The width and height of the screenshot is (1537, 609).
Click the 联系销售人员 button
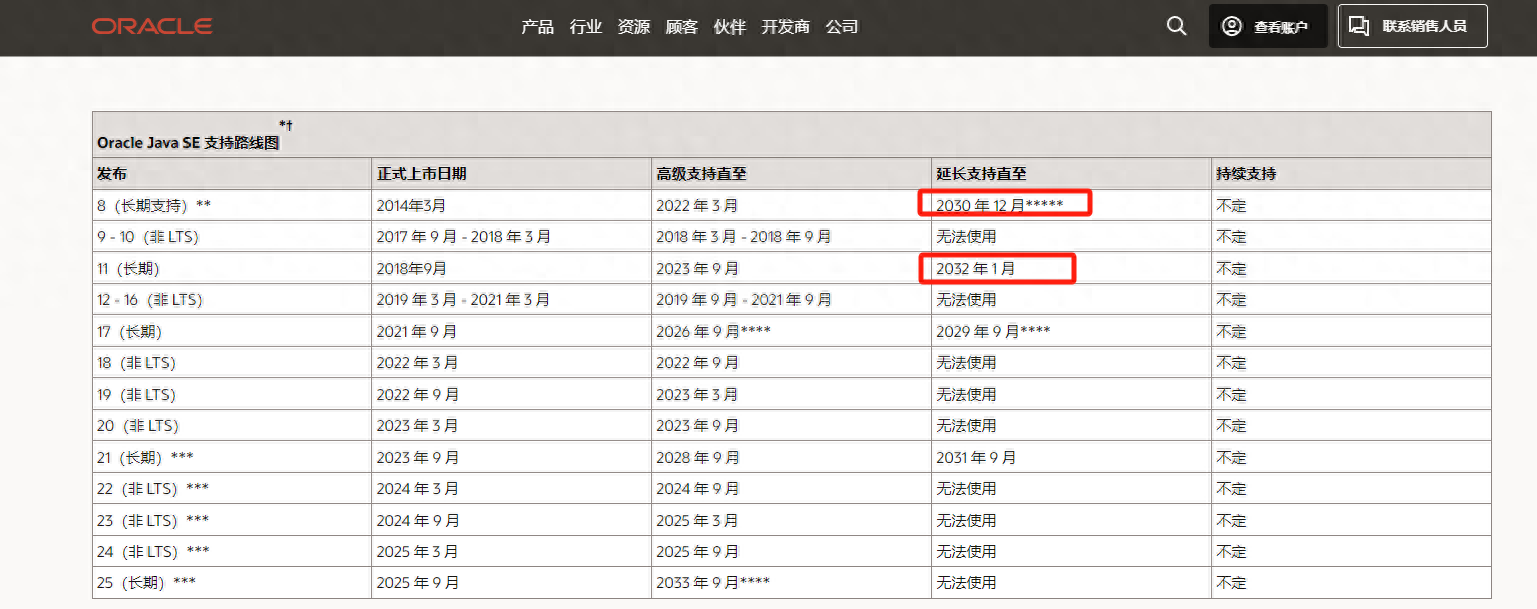(x=1412, y=26)
